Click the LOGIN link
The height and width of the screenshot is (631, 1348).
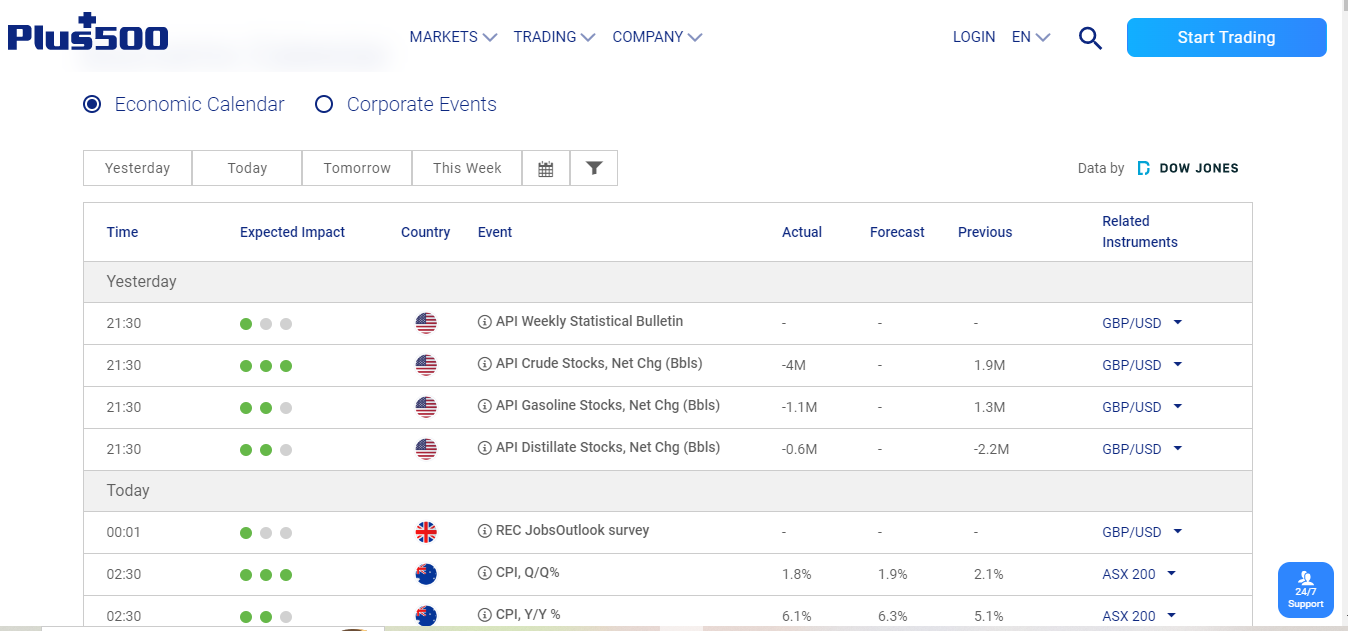point(974,37)
